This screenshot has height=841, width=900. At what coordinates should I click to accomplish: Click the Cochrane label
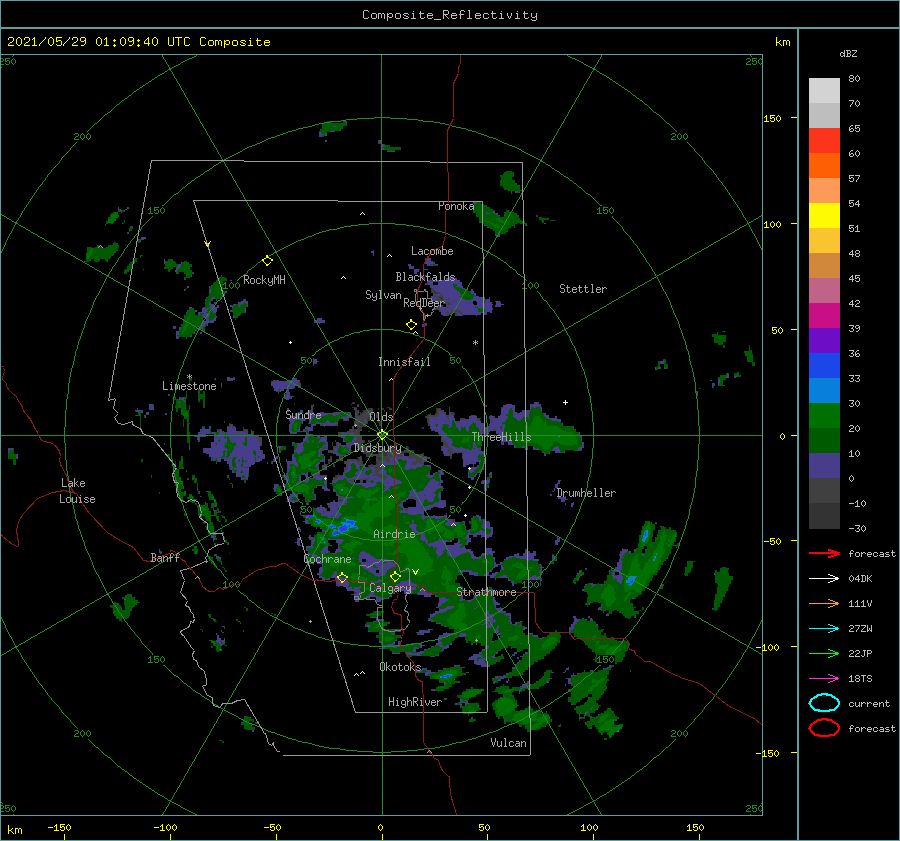click(327, 559)
